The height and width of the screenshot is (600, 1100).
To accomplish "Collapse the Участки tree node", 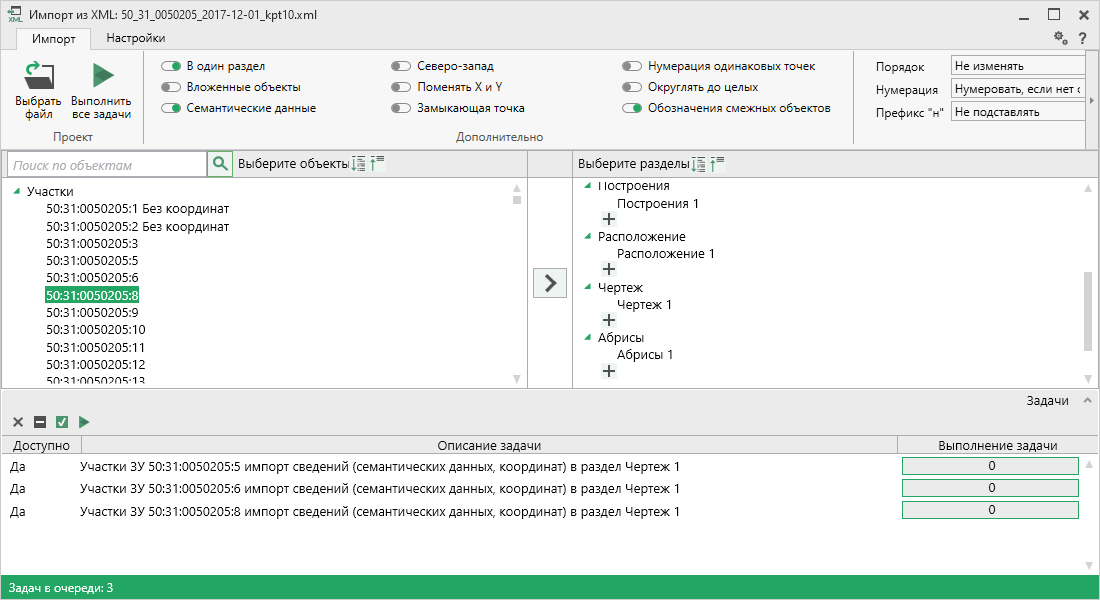I will pyautogui.click(x=17, y=192).
